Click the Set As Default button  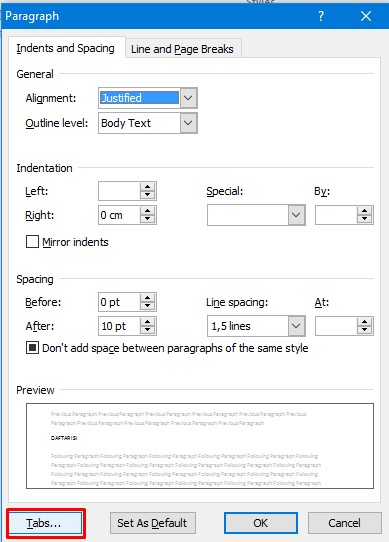(x=152, y=523)
